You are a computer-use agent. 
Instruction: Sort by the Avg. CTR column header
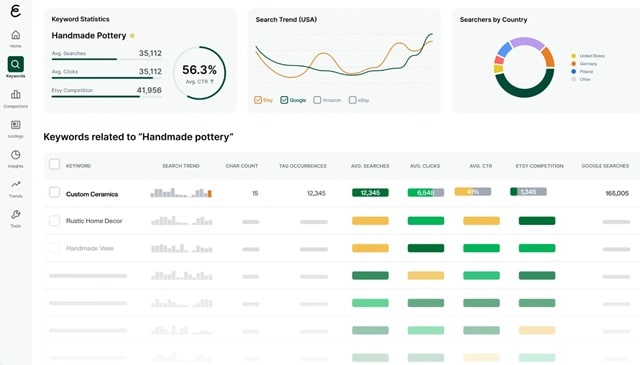481,166
